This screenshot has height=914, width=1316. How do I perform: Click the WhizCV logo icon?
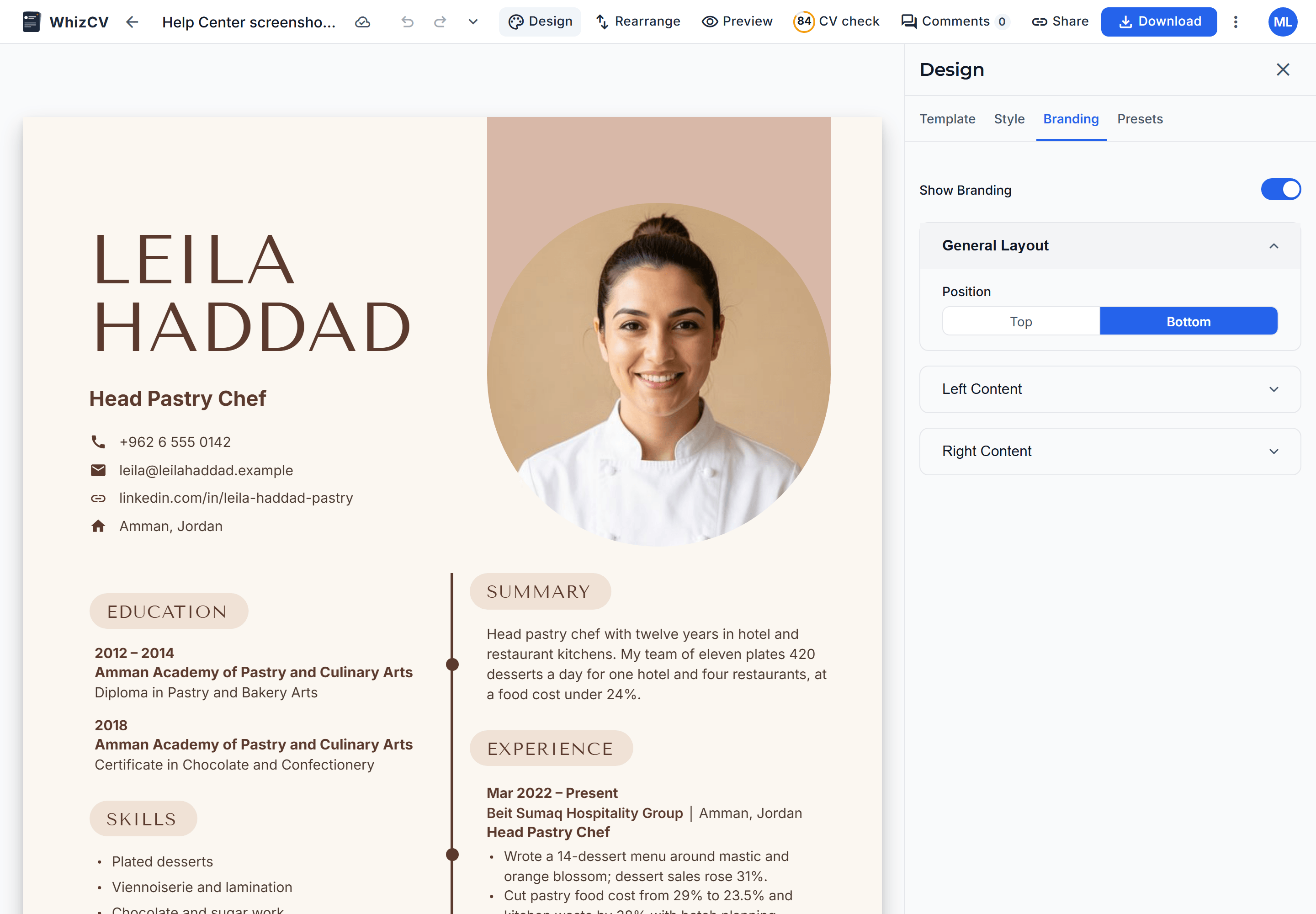pyautogui.click(x=31, y=22)
